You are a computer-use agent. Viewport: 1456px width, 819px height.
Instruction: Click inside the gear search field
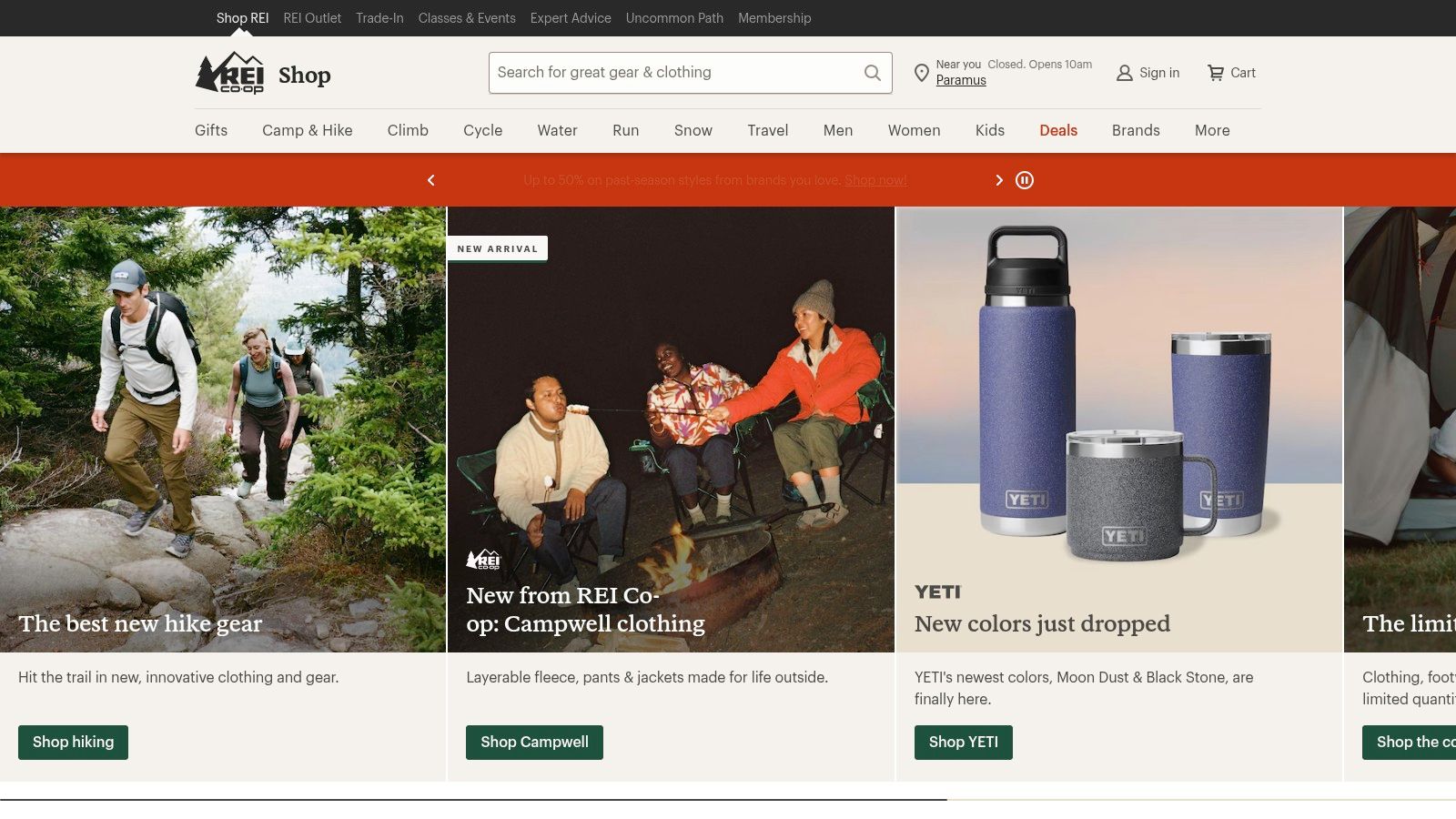point(673,72)
